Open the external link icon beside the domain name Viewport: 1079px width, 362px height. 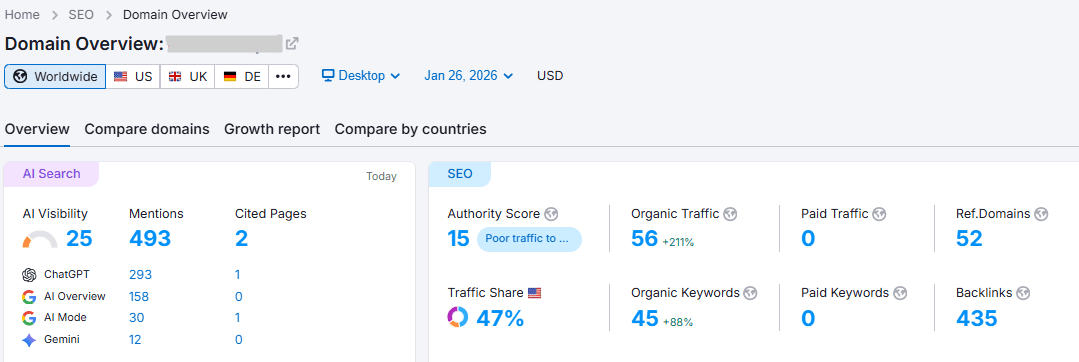292,43
